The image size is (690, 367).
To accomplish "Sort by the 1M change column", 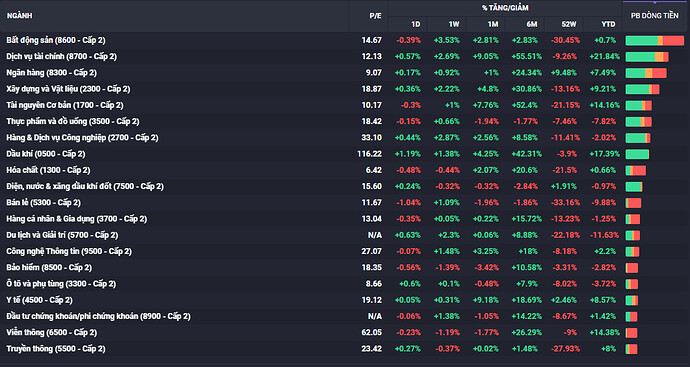I will (493, 24).
